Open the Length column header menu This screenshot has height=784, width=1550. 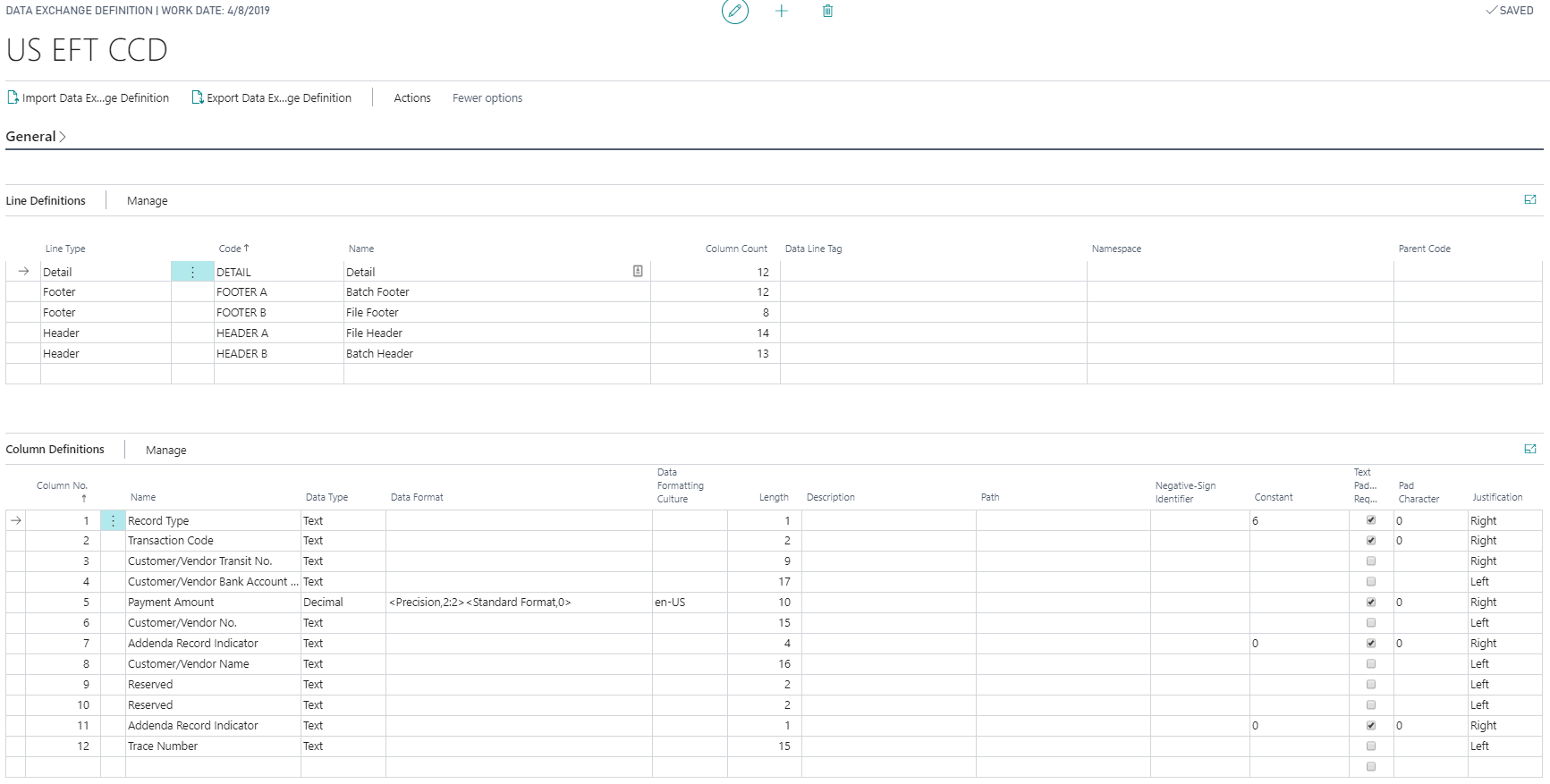pyautogui.click(x=774, y=497)
